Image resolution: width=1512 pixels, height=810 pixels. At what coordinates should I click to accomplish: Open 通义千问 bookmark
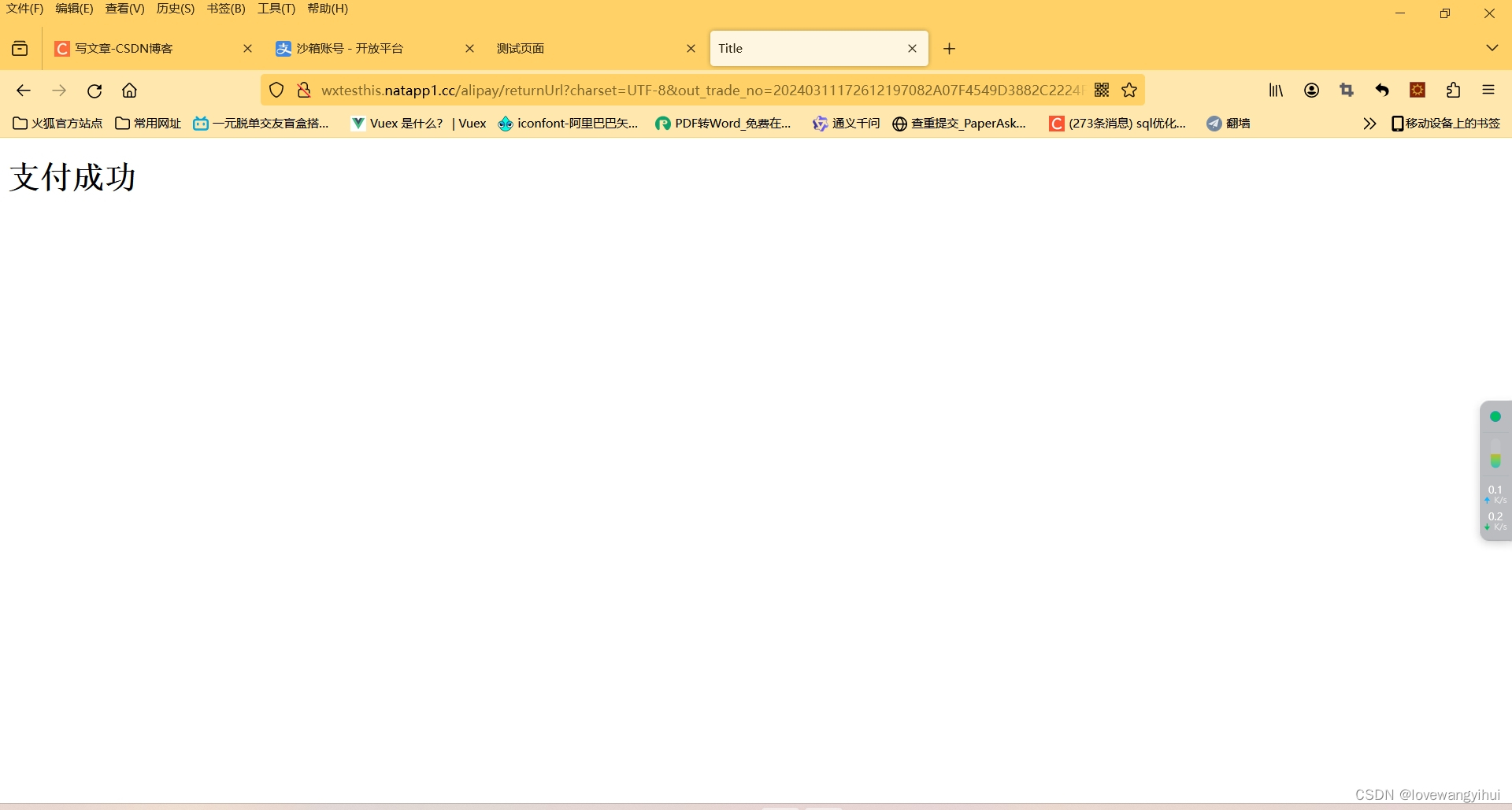(847, 124)
